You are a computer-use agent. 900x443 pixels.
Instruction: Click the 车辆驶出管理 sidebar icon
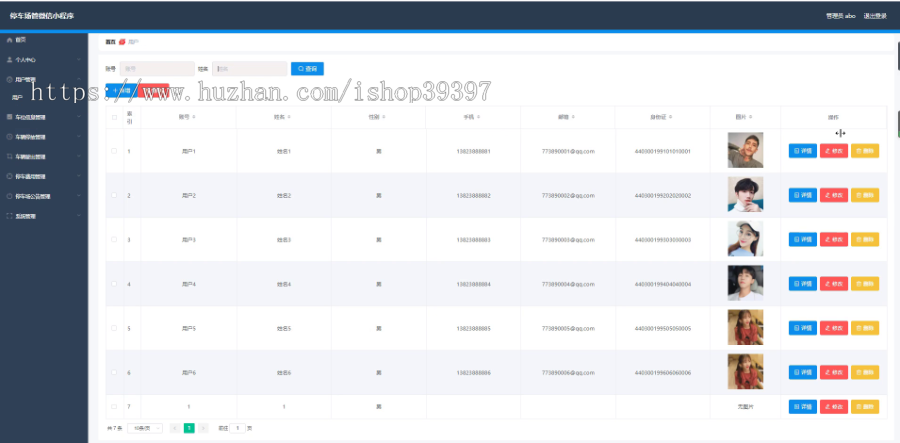[9, 157]
